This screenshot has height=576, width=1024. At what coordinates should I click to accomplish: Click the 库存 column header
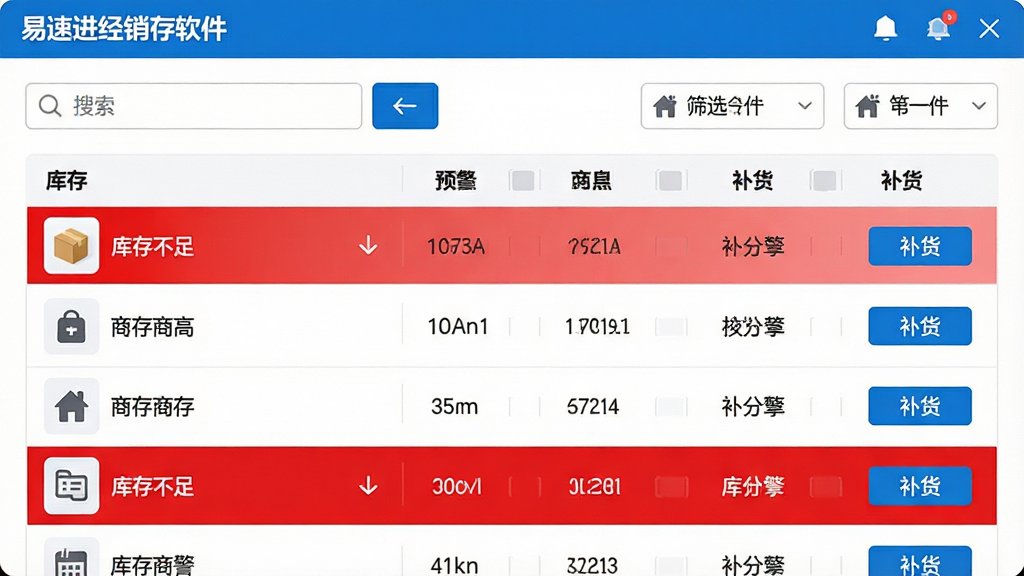point(67,180)
